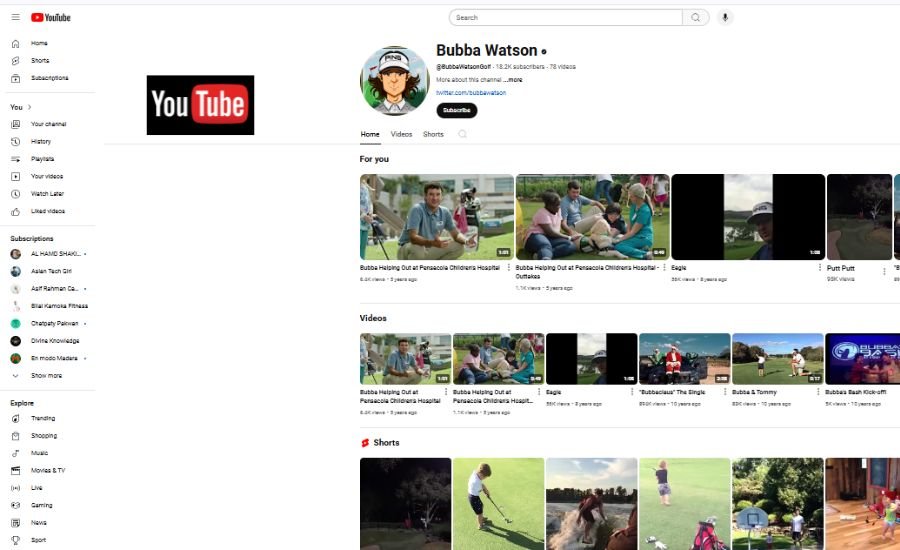
Task: Click the Shorts section heading
Action: point(386,443)
